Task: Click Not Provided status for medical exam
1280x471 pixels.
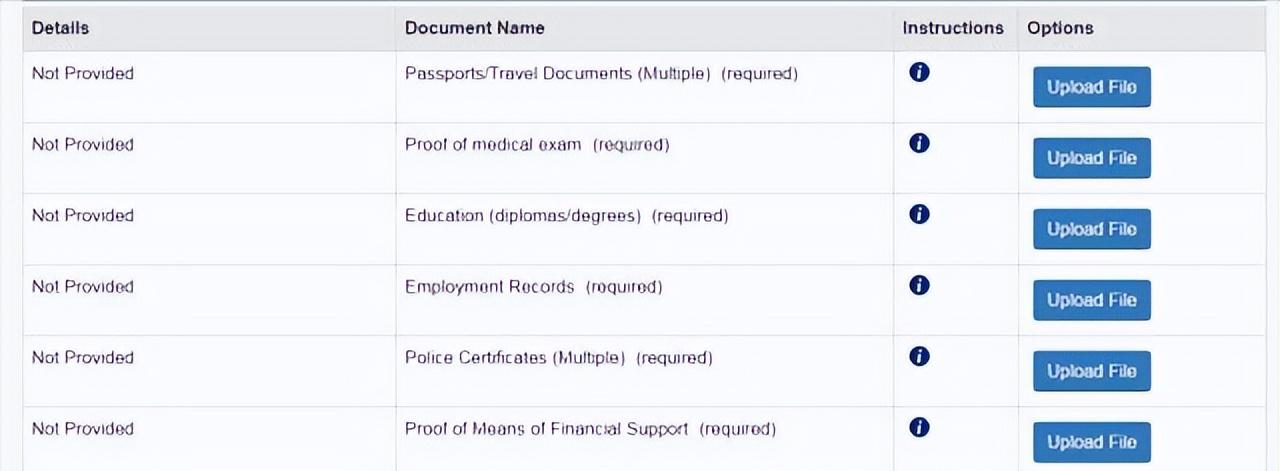Action: click(82, 144)
